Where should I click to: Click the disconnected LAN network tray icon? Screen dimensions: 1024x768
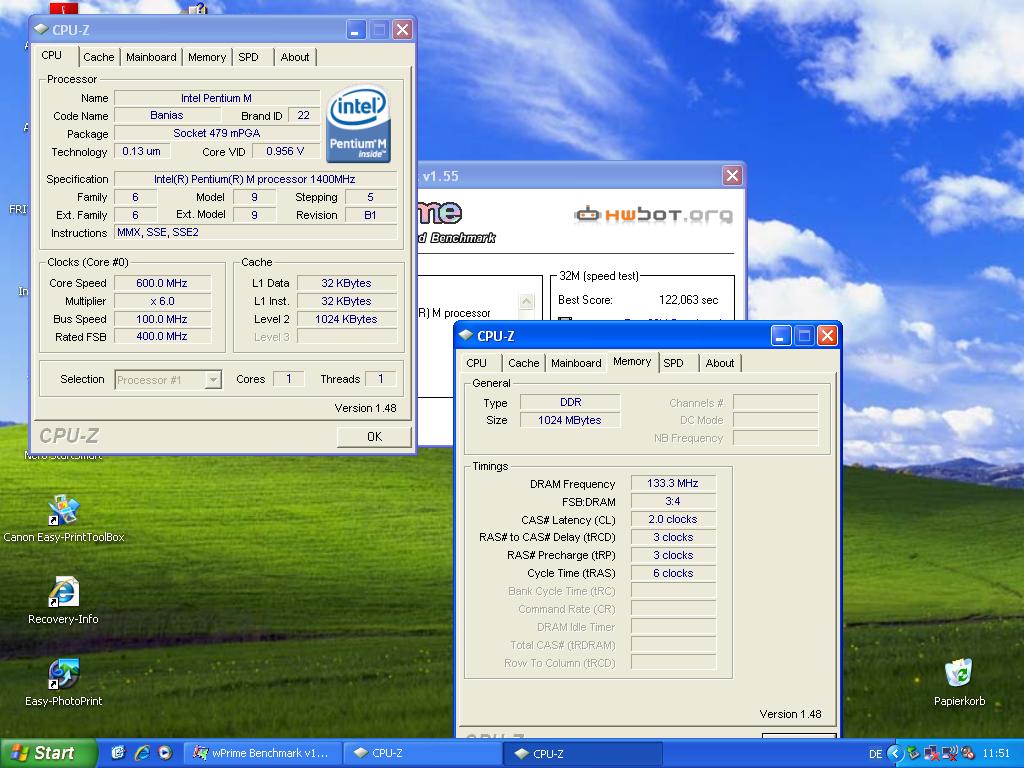point(932,754)
